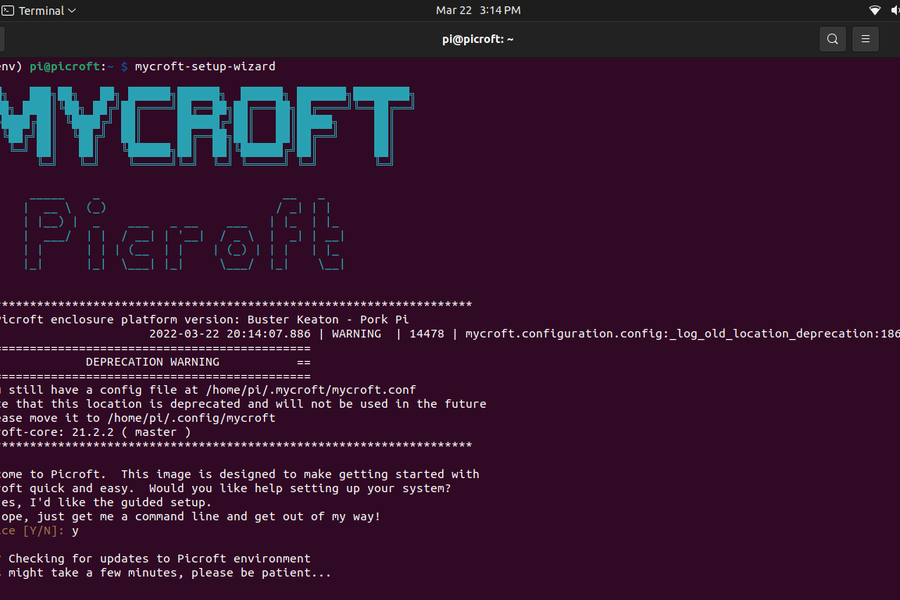Click the 14478 process ID
This screenshot has height=600, width=900.
click(x=426, y=334)
